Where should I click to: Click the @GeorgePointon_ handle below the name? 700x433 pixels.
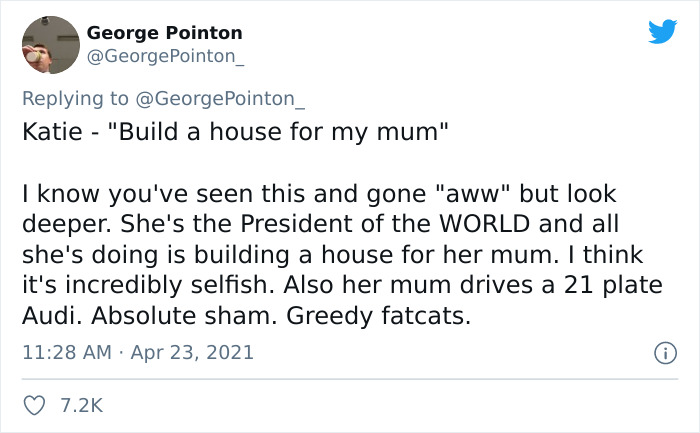click(x=165, y=57)
